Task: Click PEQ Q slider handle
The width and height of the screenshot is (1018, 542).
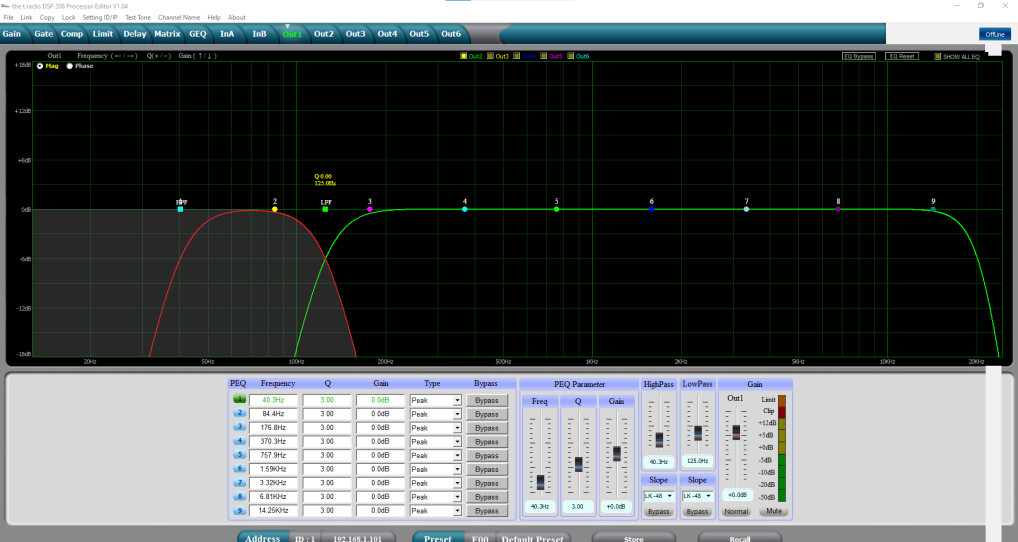Action: [578, 464]
